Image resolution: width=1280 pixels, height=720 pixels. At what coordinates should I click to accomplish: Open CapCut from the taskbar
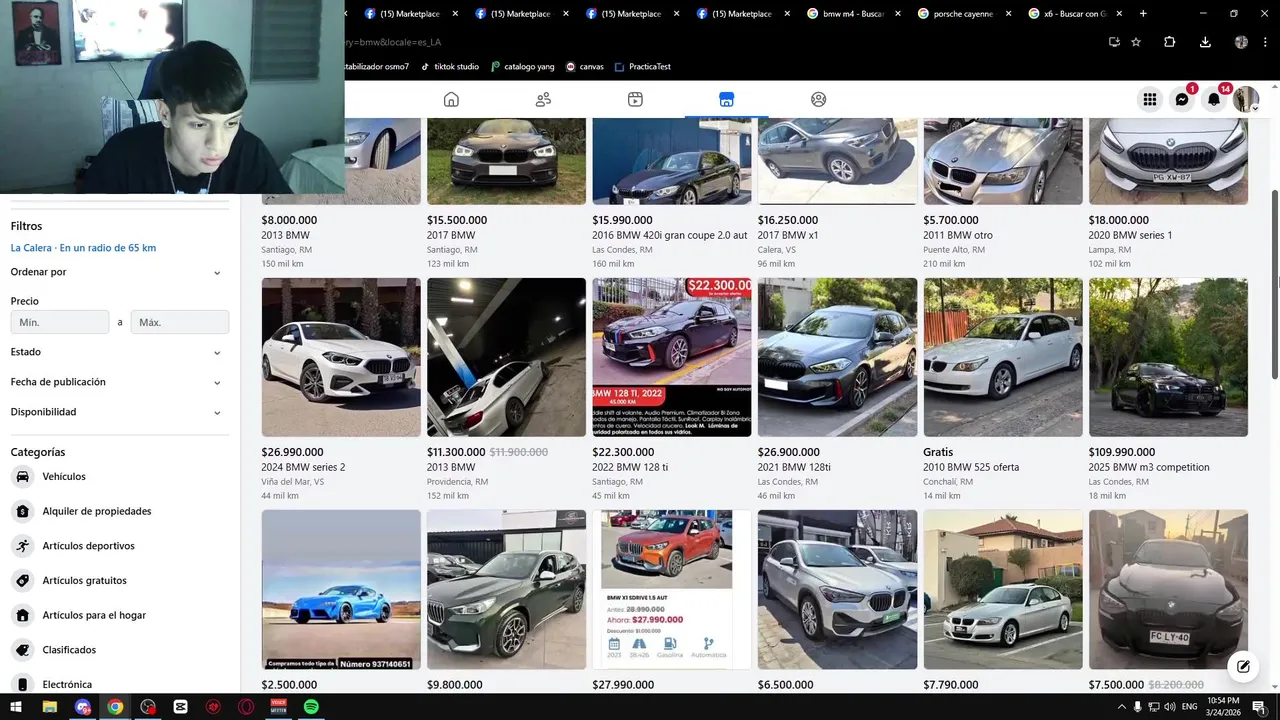point(180,707)
